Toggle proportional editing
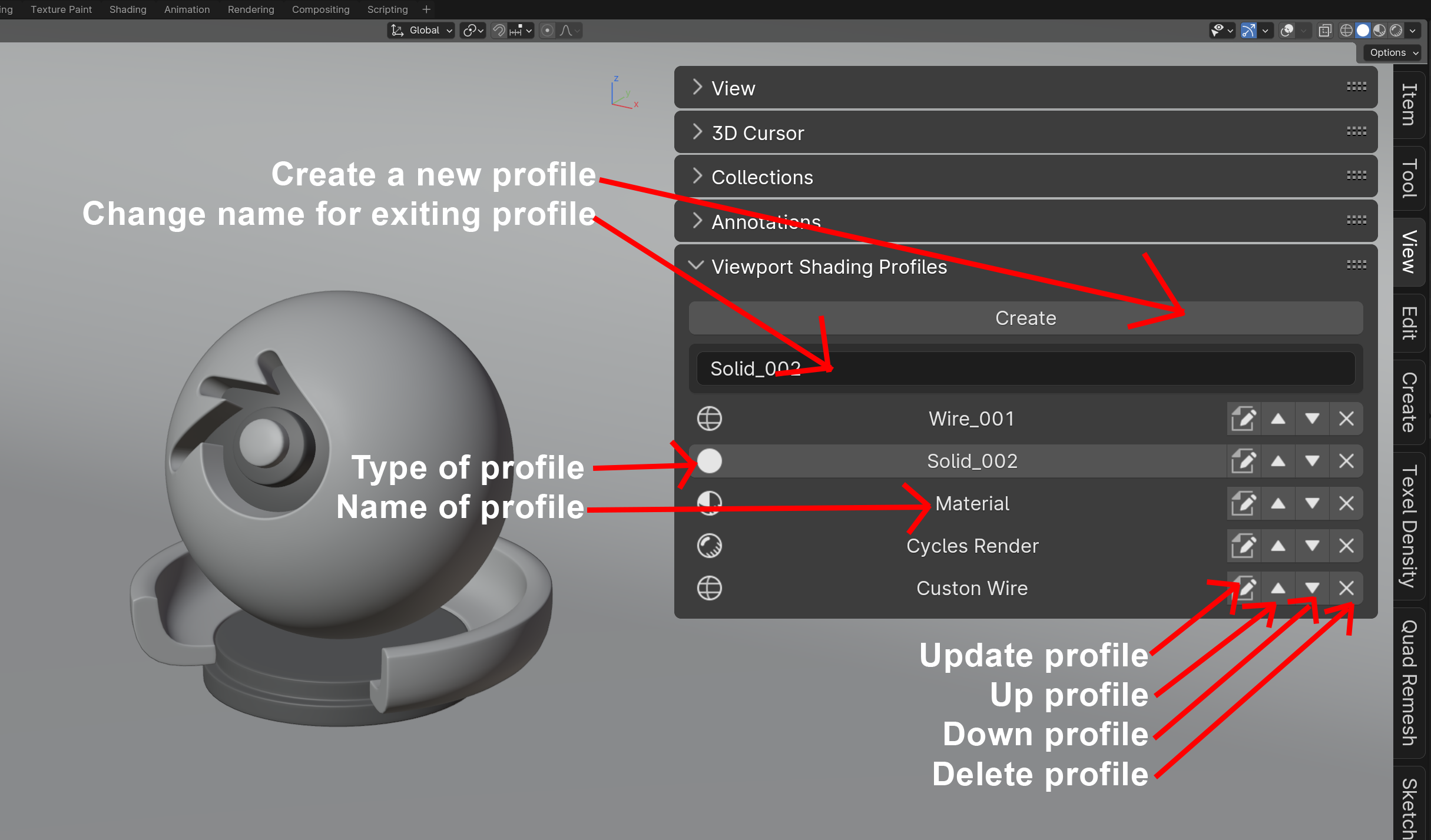The image size is (1431, 840). 547,31
